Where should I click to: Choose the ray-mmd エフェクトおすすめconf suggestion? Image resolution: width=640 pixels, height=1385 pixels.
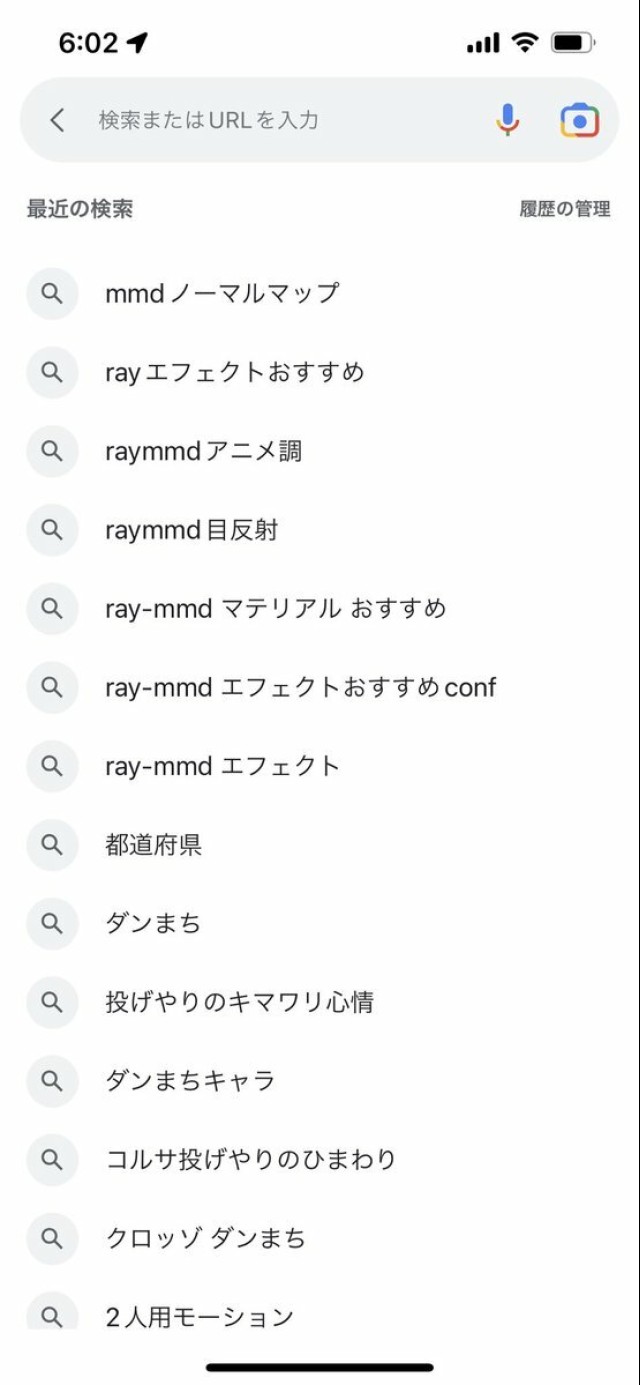click(300, 687)
